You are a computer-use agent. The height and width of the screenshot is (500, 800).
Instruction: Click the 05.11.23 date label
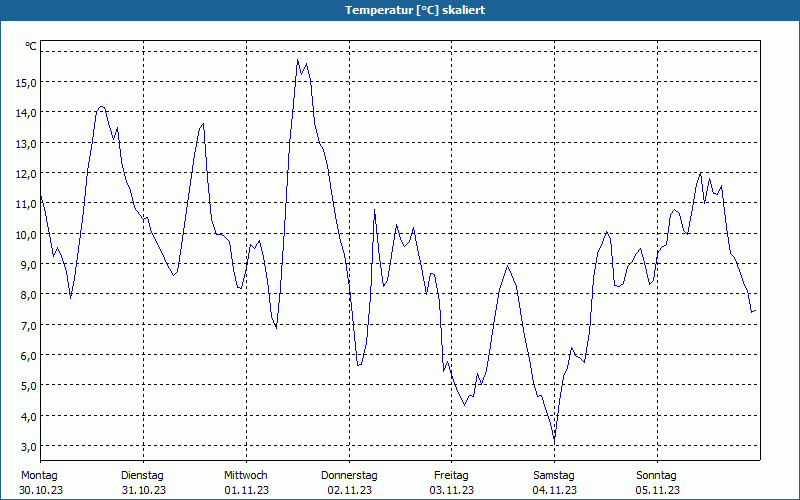[x=658, y=490]
